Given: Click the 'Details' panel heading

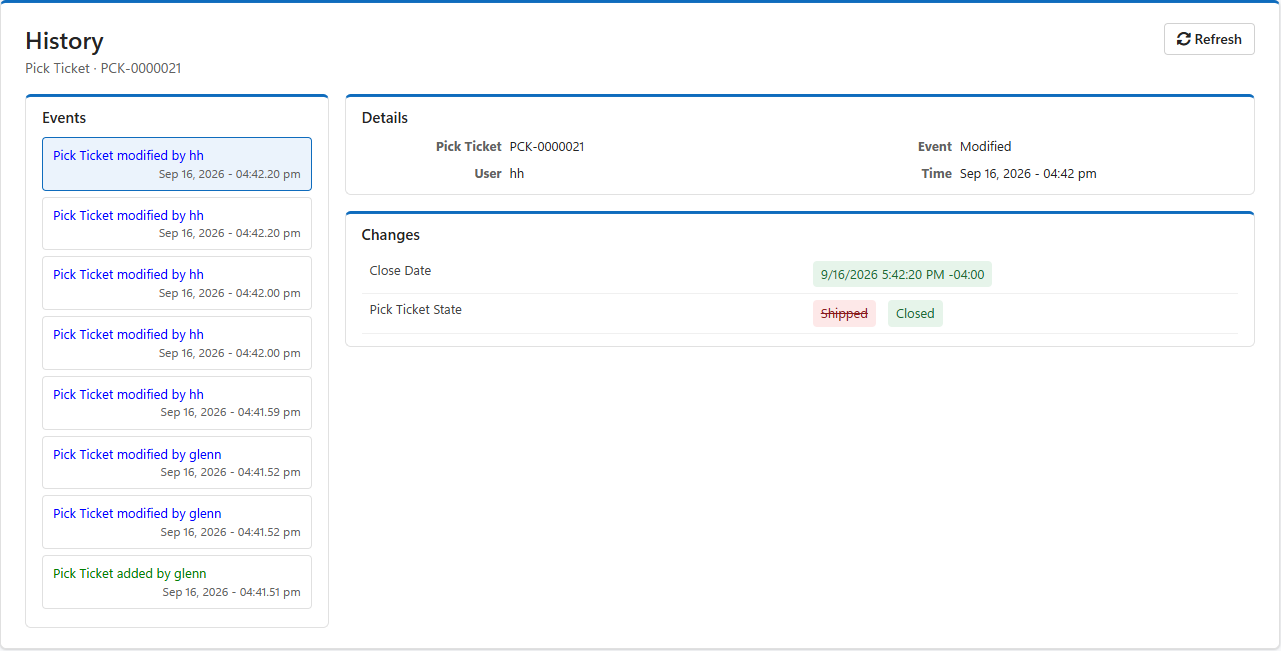Looking at the screenshot, I should tap(385, 118).
